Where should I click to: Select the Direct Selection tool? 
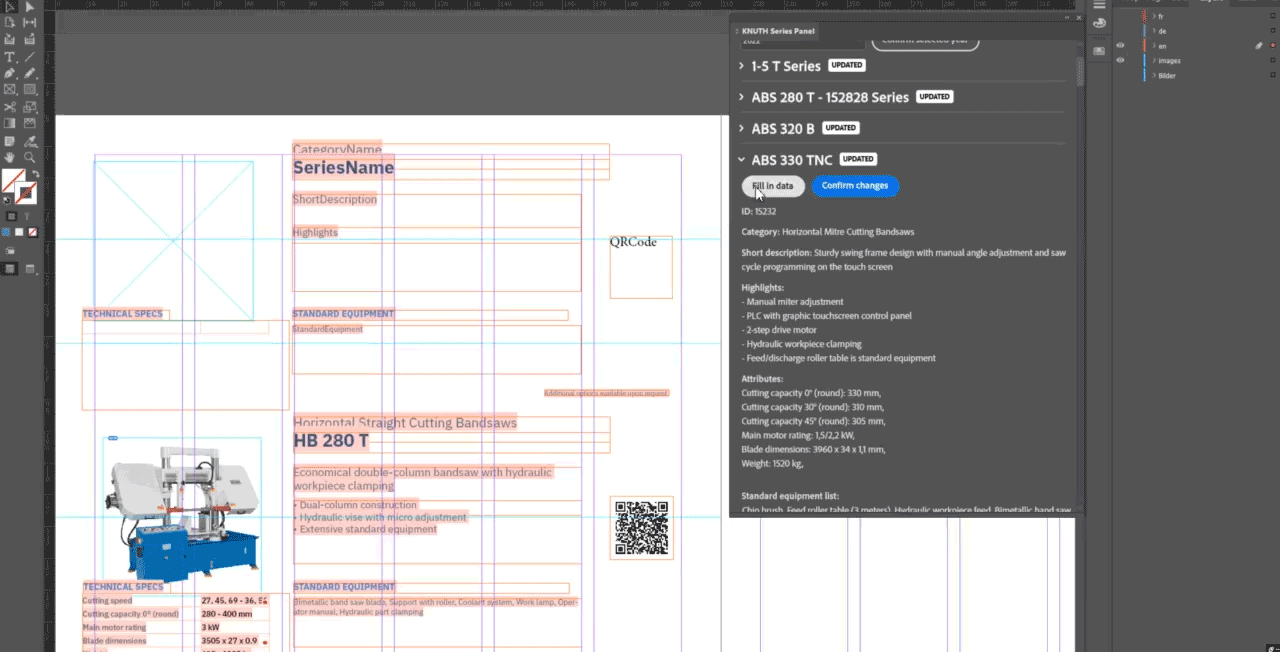[30, 7]
